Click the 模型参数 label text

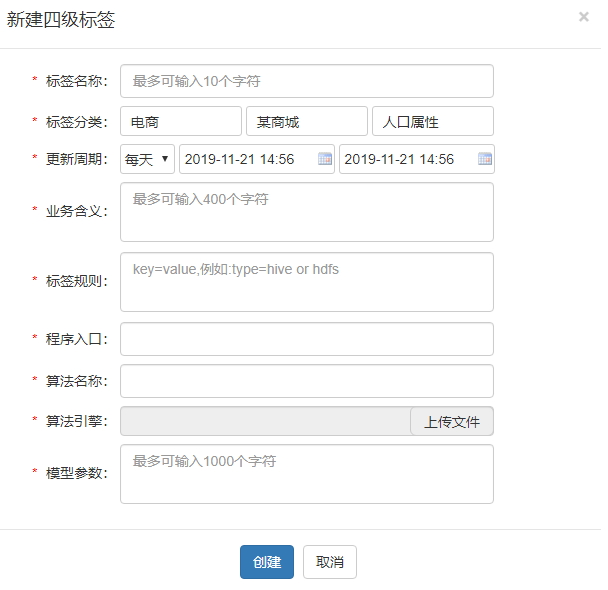76,473
